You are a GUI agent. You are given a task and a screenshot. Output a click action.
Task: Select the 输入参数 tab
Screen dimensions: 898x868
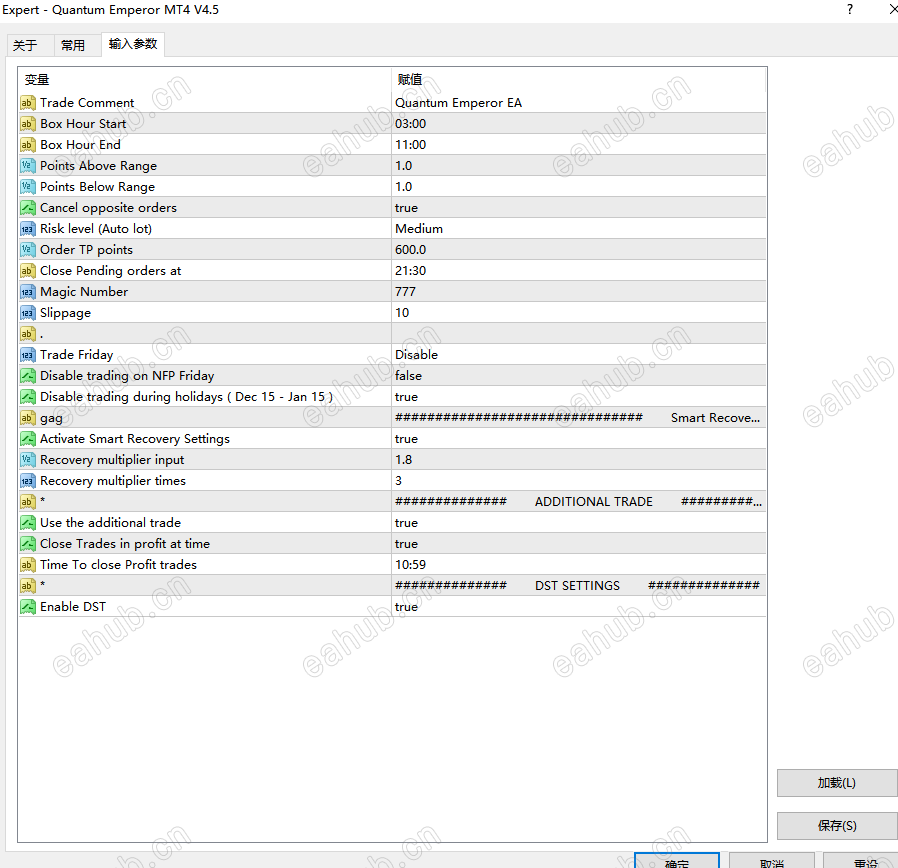[x=133, y=44]
